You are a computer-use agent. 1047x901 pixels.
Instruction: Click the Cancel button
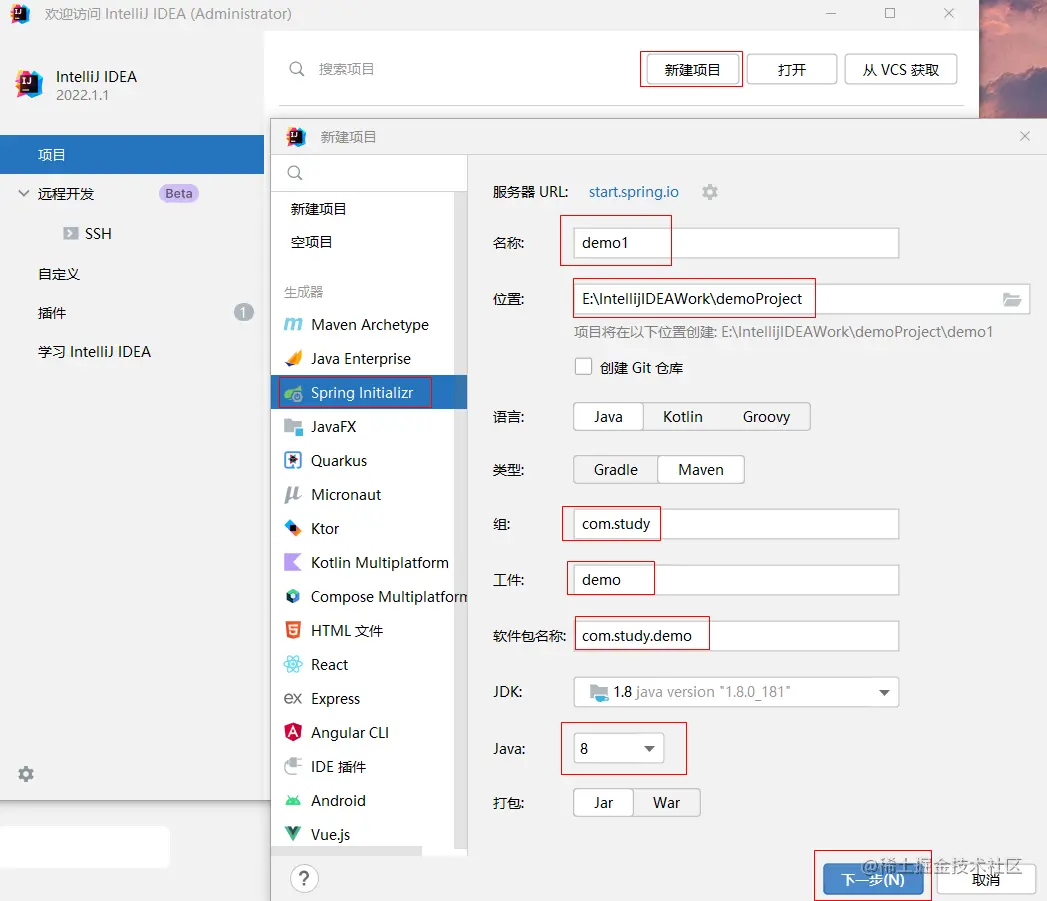pos(986,879)
